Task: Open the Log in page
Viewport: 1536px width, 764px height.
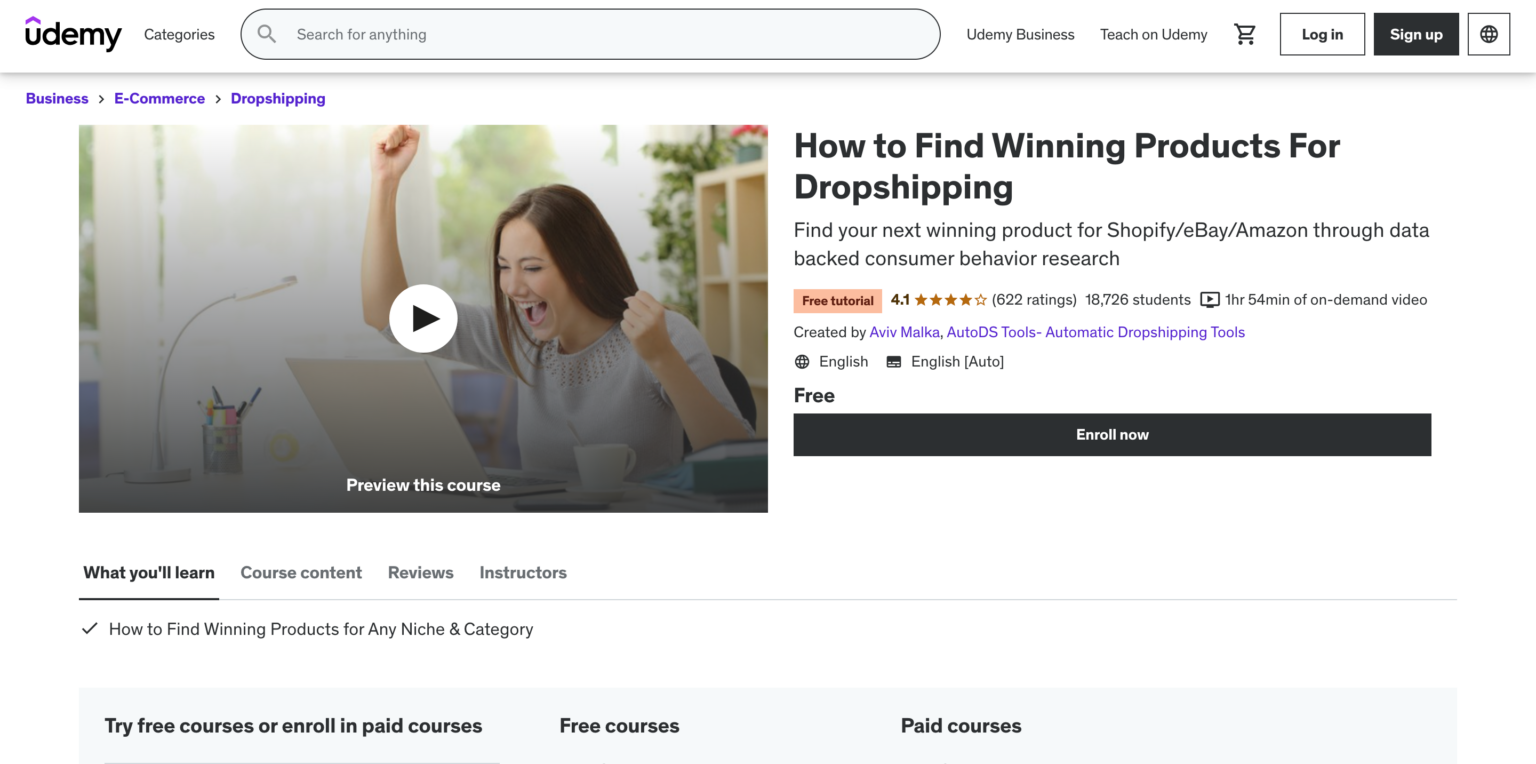Action: pyautogui.click(x=1322, y=33)
